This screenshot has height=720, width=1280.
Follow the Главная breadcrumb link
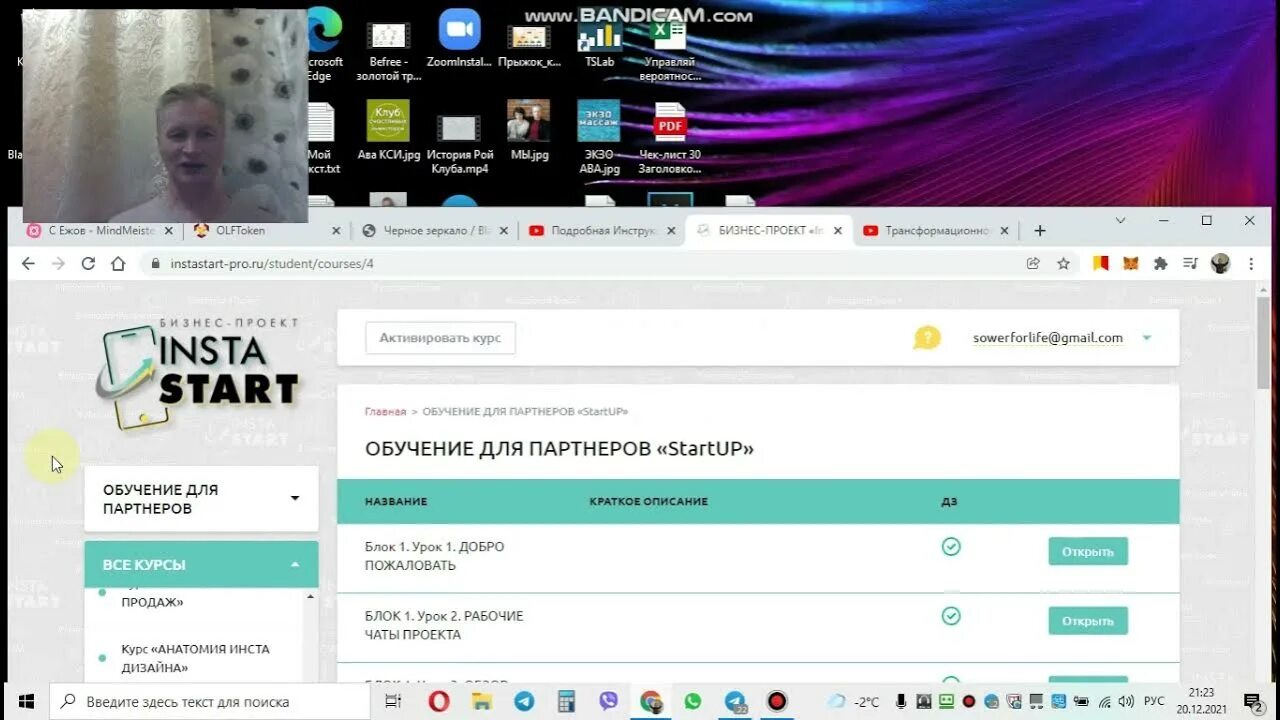point(385,412)
